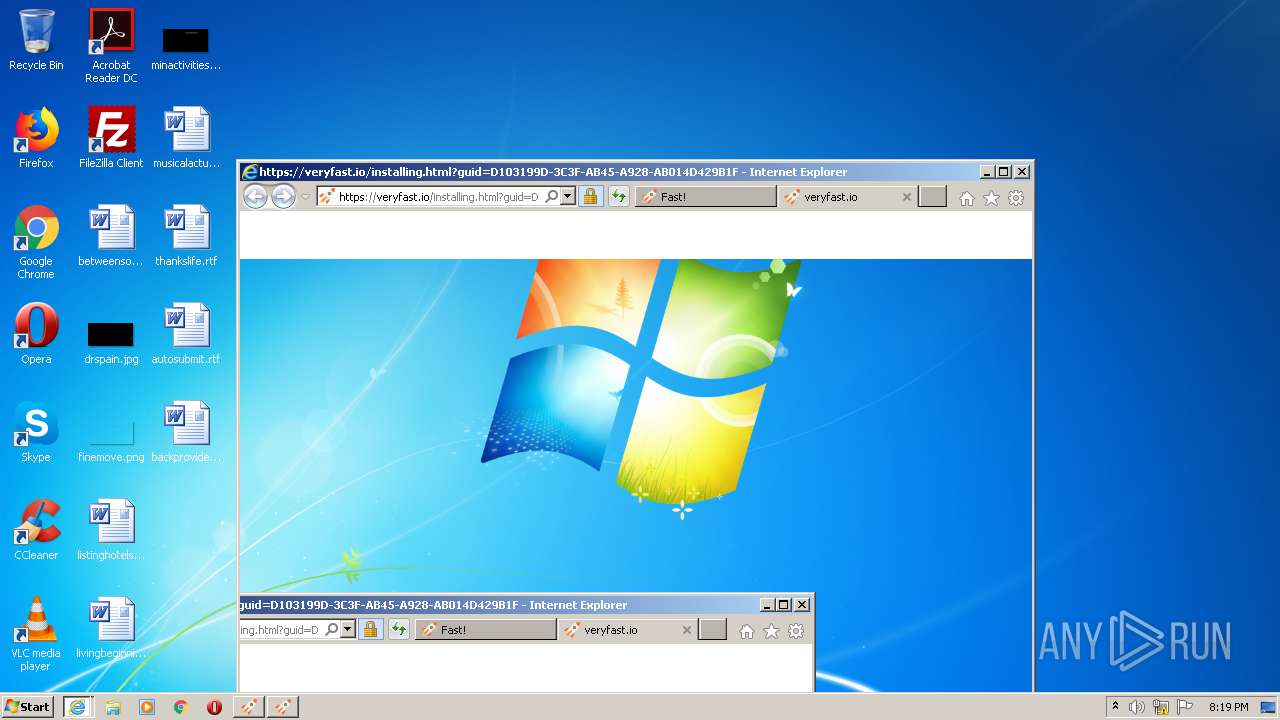Switch to veryfast.io tab in lower IE window
The image size is (1280, 720).
[628, 630]
